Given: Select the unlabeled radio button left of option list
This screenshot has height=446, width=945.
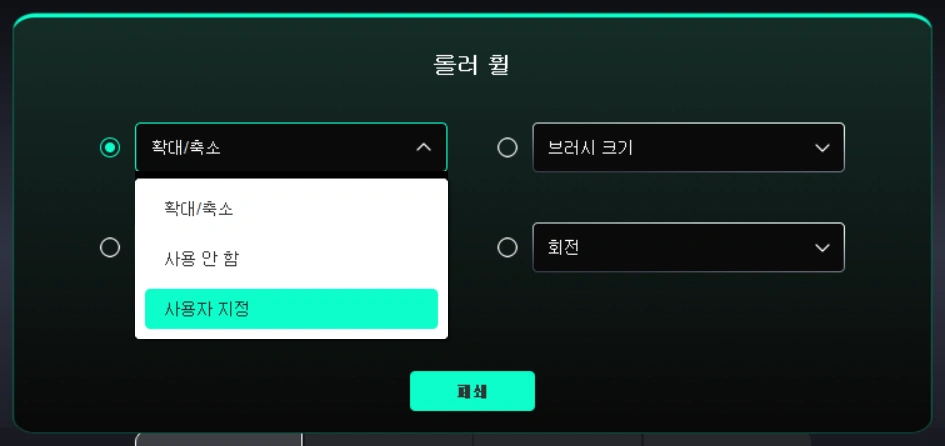Looking at the screenshot, I should [x=110, y=248].
